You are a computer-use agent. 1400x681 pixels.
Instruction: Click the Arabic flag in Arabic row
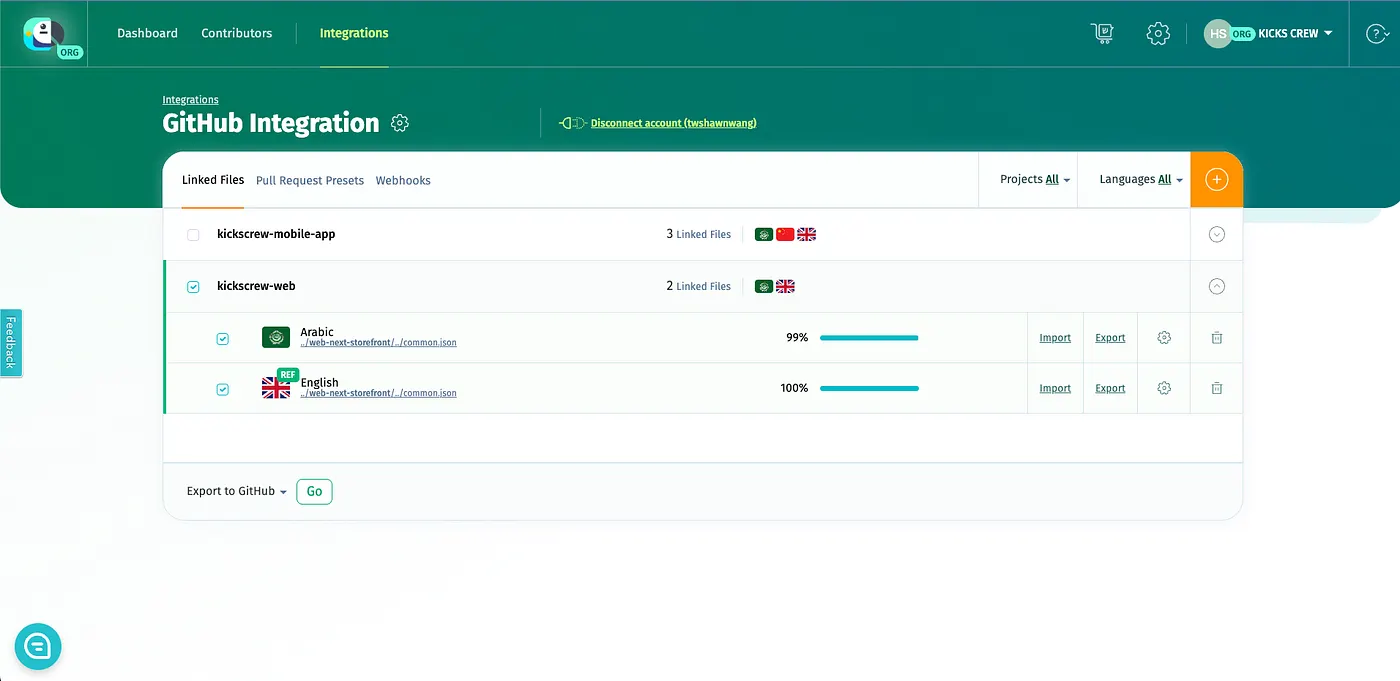tap(276, 338)
